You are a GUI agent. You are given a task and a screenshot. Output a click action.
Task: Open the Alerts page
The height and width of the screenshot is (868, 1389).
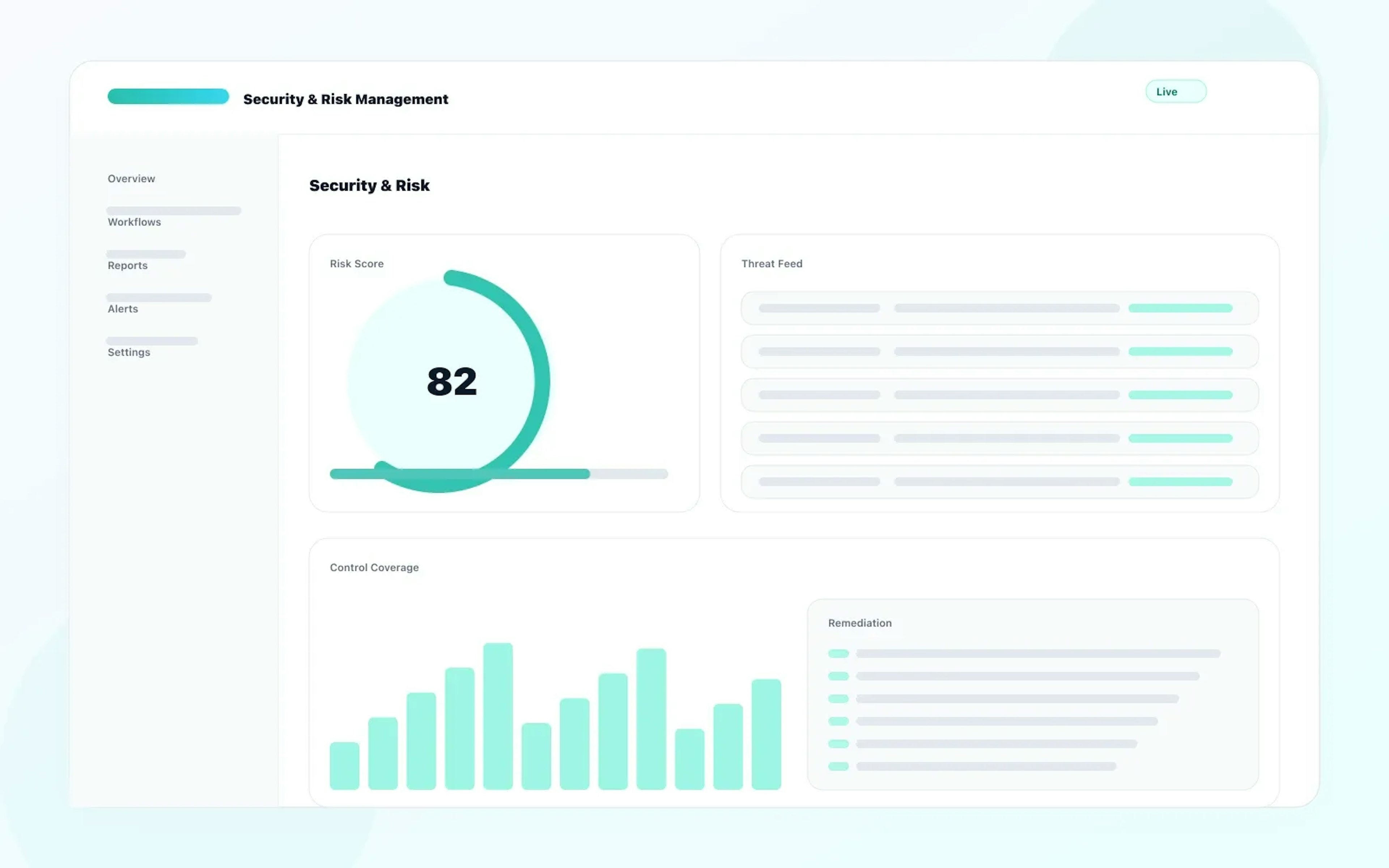(x=122, y=308)
